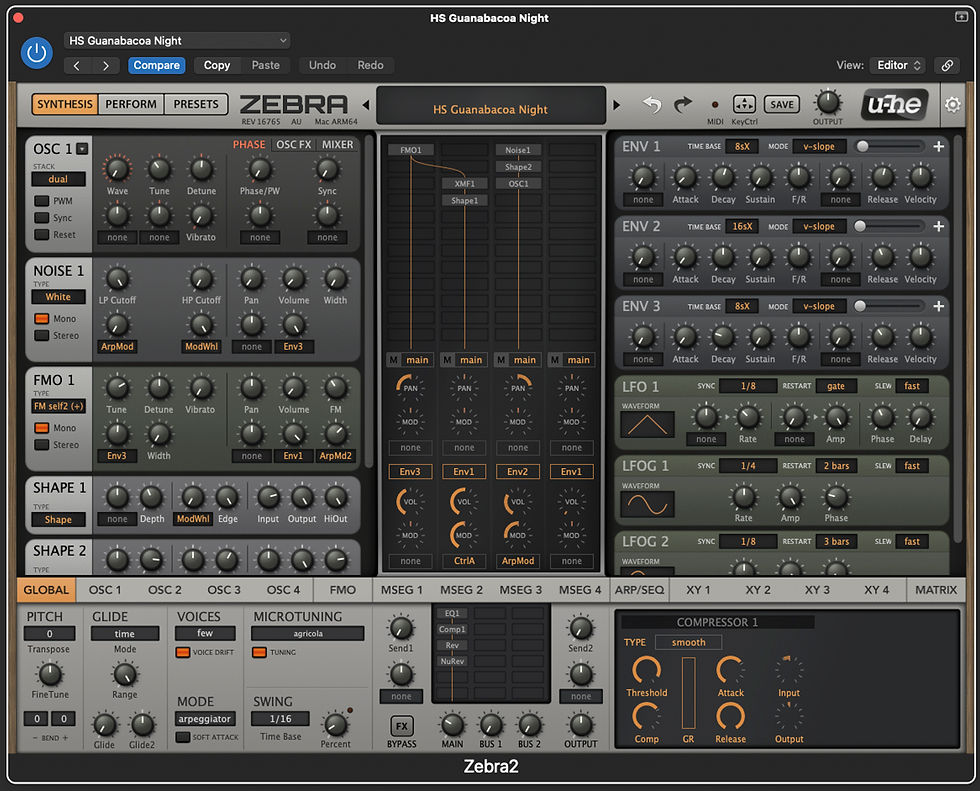Open the View Editor dropdown
The width and height of the screenshot is (980, 791).
tap(897, 65)
